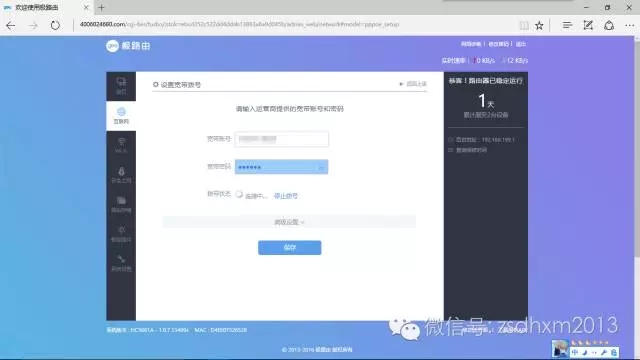Click the logout link in the header
Screen dimensions: 640x360
(521, 44)
